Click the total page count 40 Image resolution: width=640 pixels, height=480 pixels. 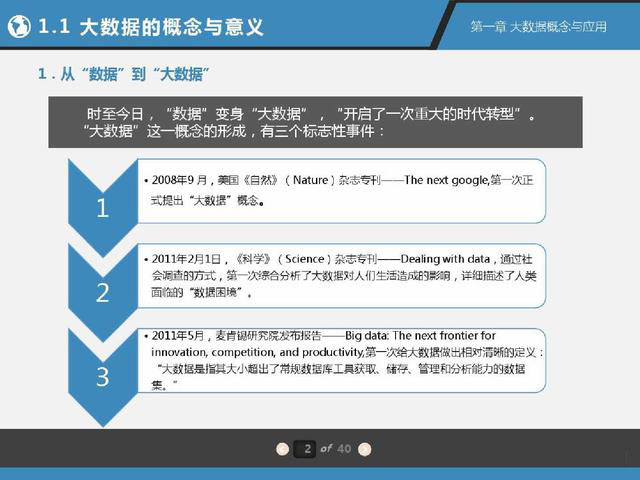[344, 449]
